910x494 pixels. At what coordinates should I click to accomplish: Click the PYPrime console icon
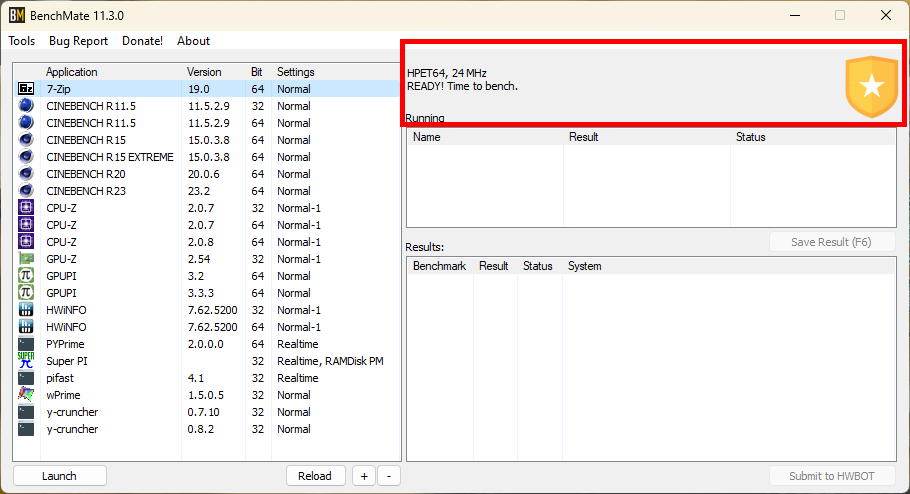(x=26, y=344)
